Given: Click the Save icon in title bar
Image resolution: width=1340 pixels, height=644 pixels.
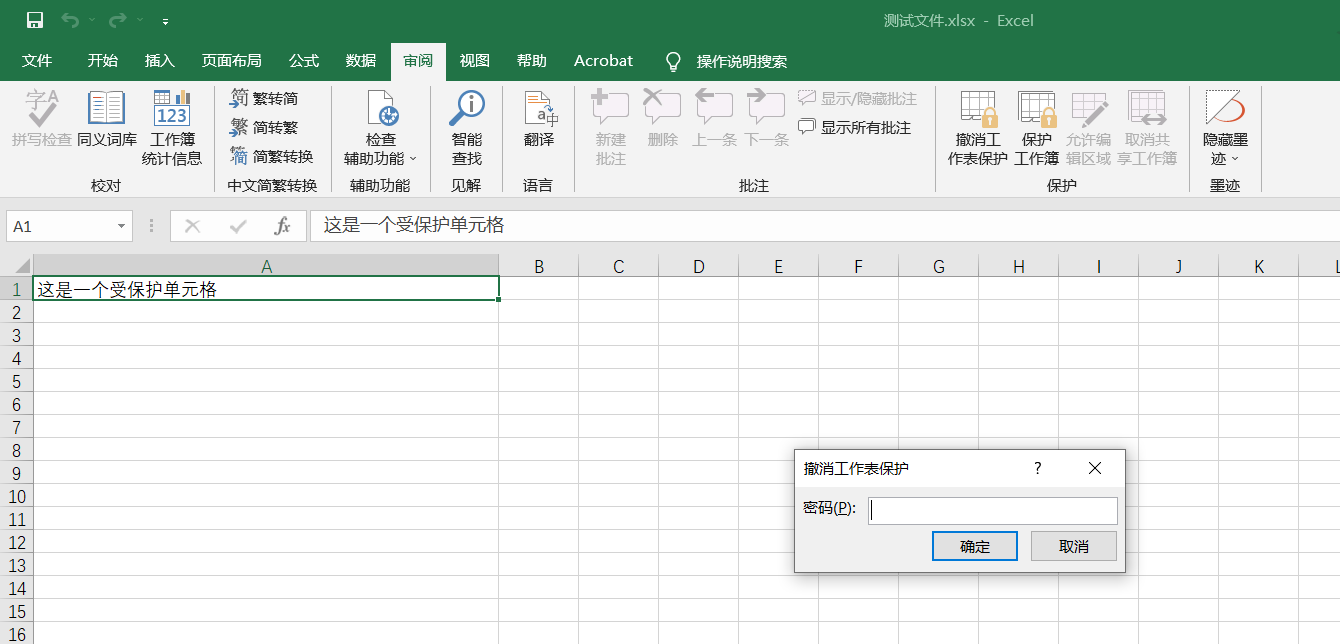Looking at the screenshot, I should pos(35,20).
